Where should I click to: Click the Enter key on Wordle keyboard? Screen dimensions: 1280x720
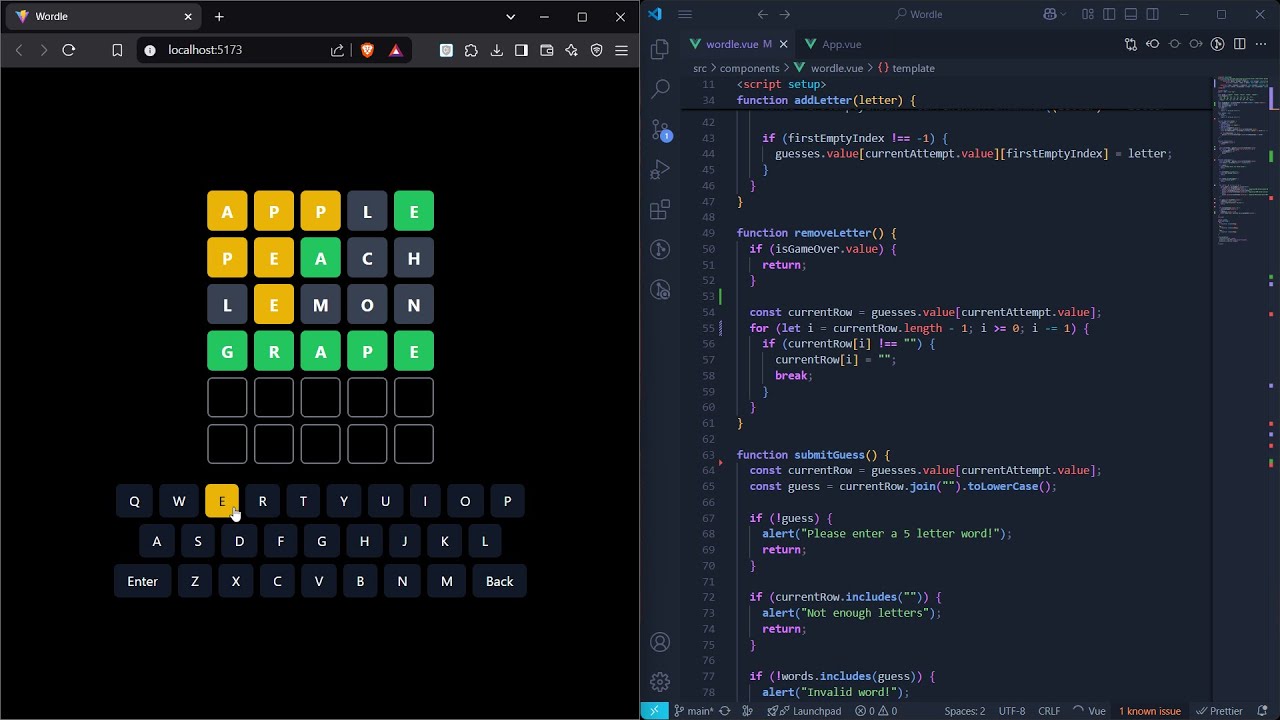point(142,581)
